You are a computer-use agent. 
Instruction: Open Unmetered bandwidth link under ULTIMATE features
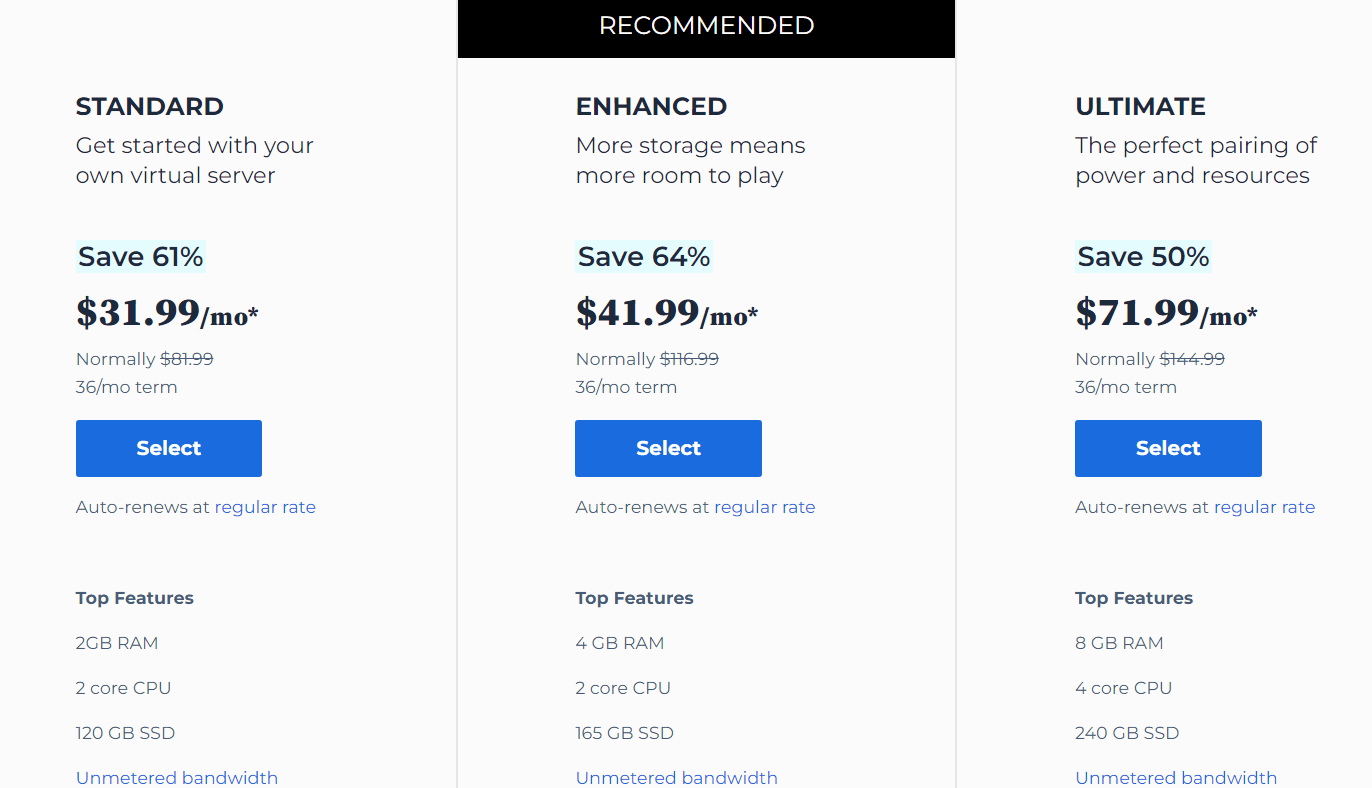[x=1176, y=777]
